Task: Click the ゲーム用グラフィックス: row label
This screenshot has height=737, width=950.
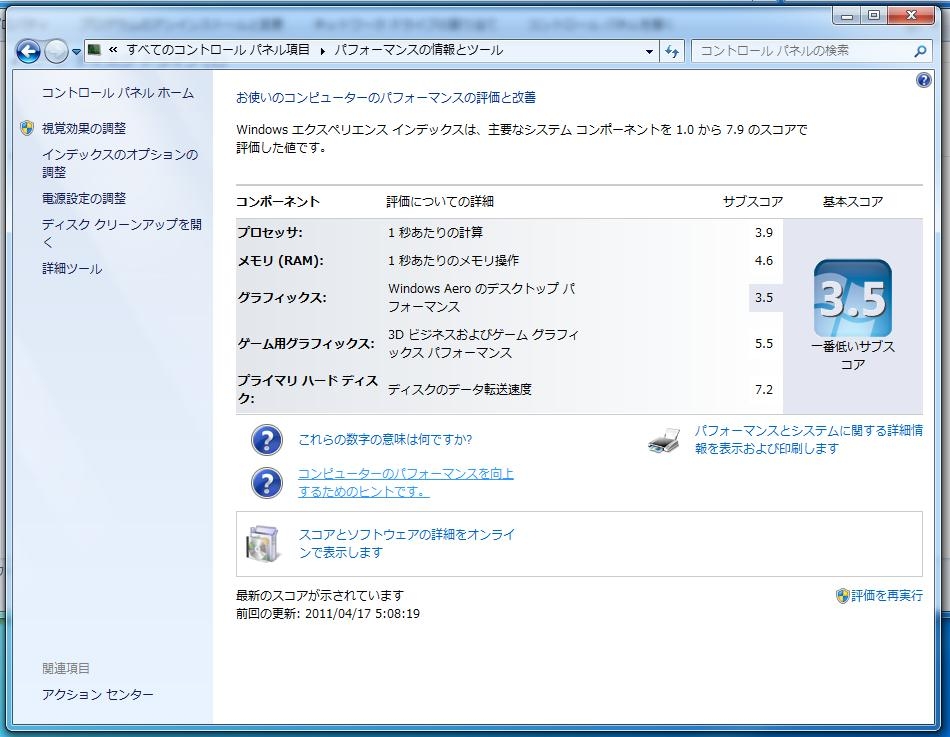Action: 306,344
